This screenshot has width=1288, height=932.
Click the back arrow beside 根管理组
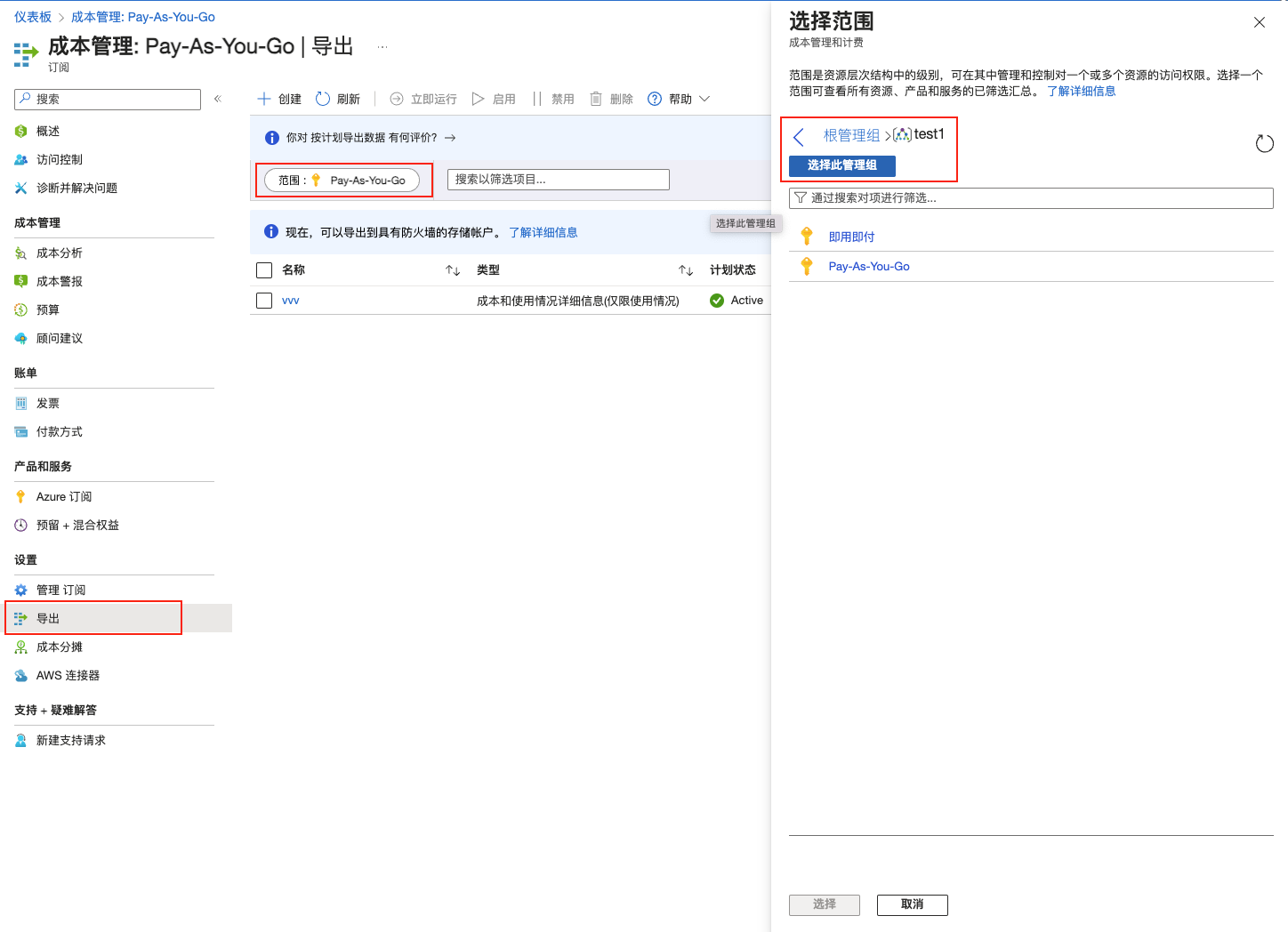pyautogui.click(x=799, y=136)
